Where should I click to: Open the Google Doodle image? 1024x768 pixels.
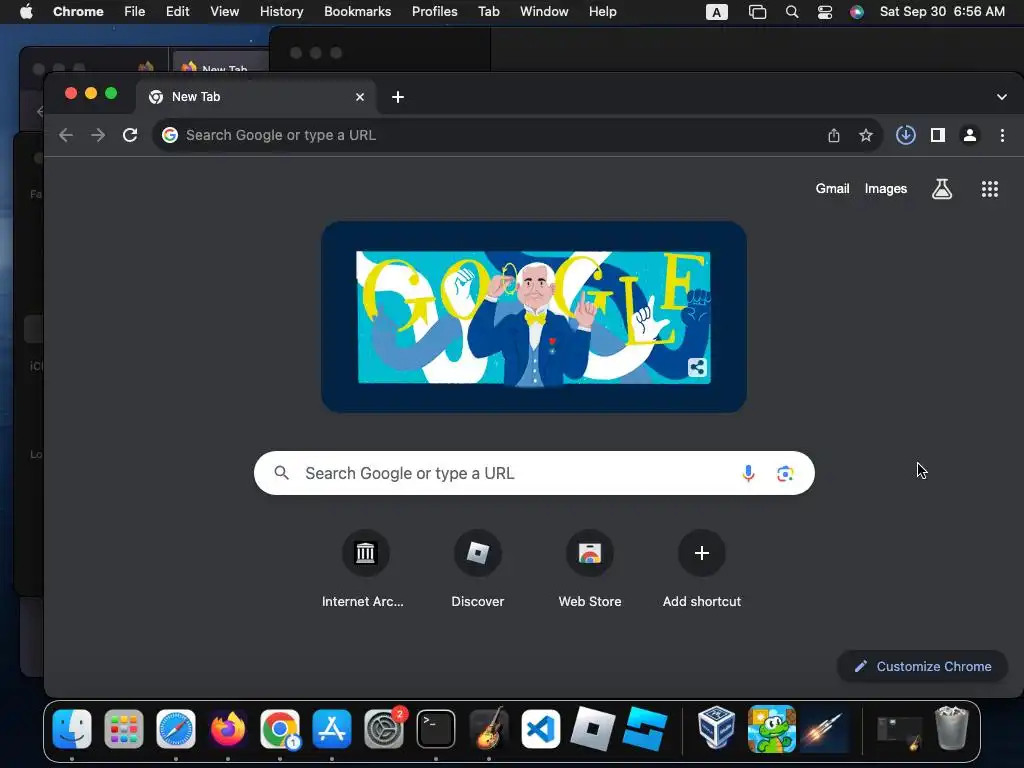tap(534, 317)
